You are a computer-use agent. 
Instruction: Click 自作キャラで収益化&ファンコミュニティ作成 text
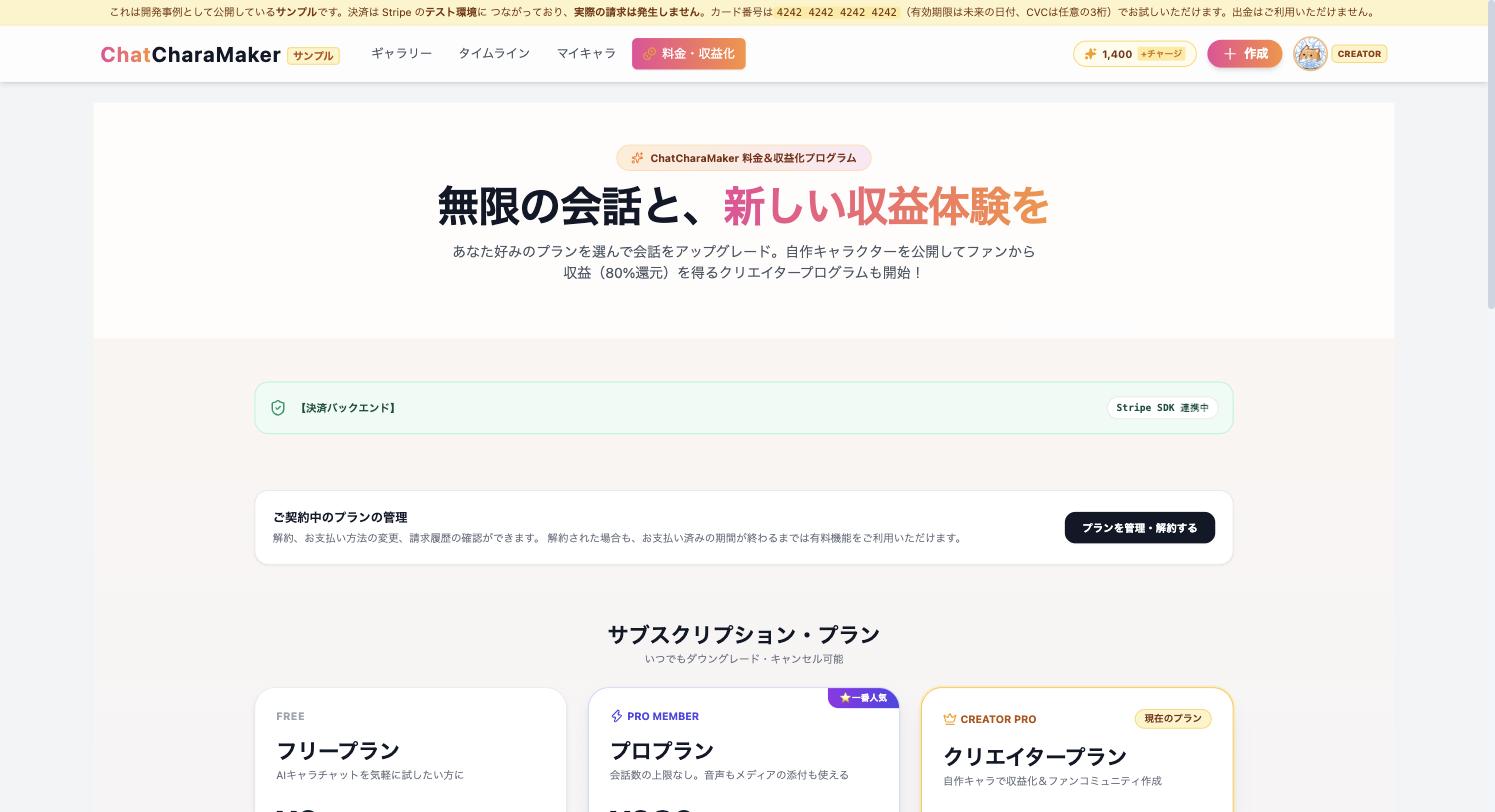pyautogui.click(x=1052, y=781)
